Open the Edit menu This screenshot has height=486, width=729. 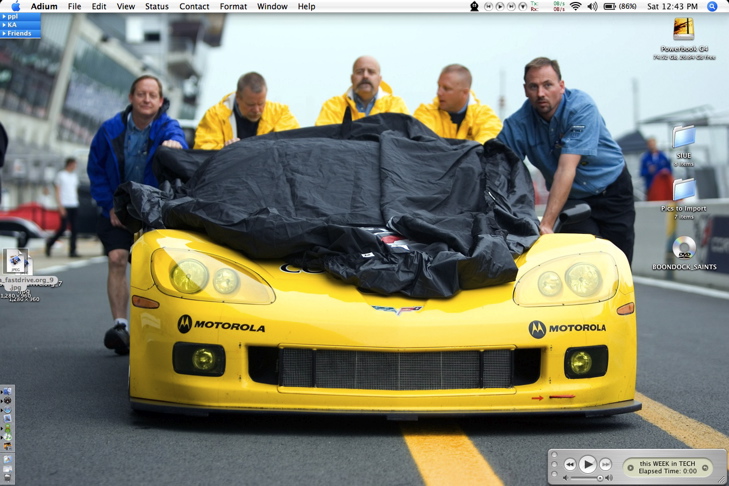pyautogui.click(x=99, y=7)
